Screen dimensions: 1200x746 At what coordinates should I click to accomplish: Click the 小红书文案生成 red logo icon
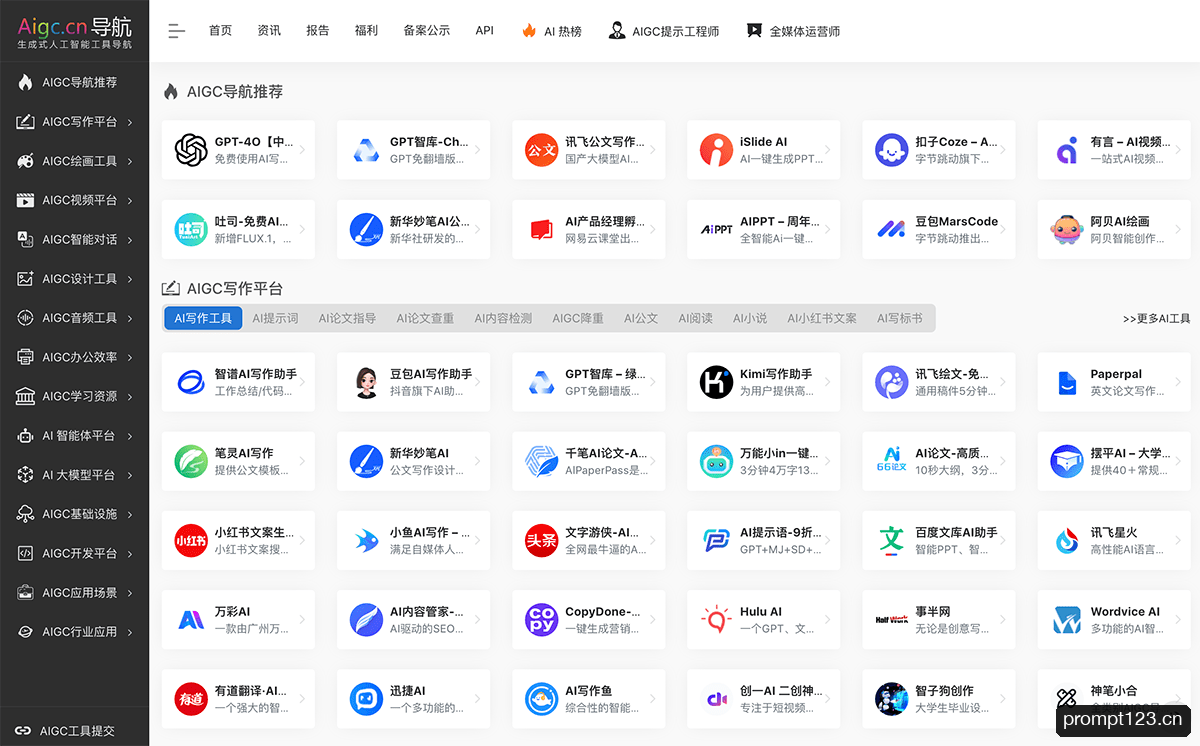coord(191,541)
